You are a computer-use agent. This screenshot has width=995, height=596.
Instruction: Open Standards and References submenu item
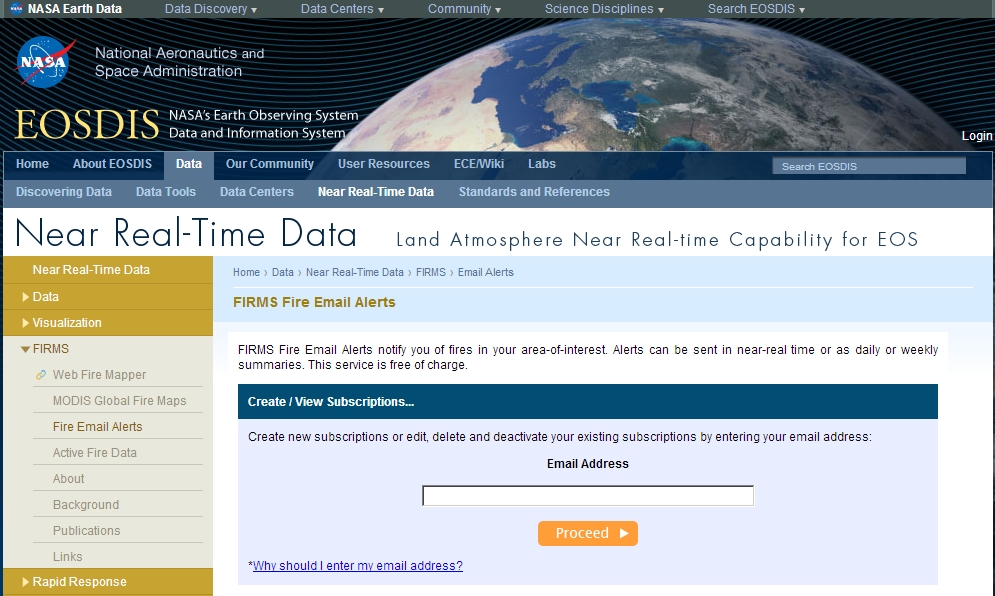click(534, 192)
